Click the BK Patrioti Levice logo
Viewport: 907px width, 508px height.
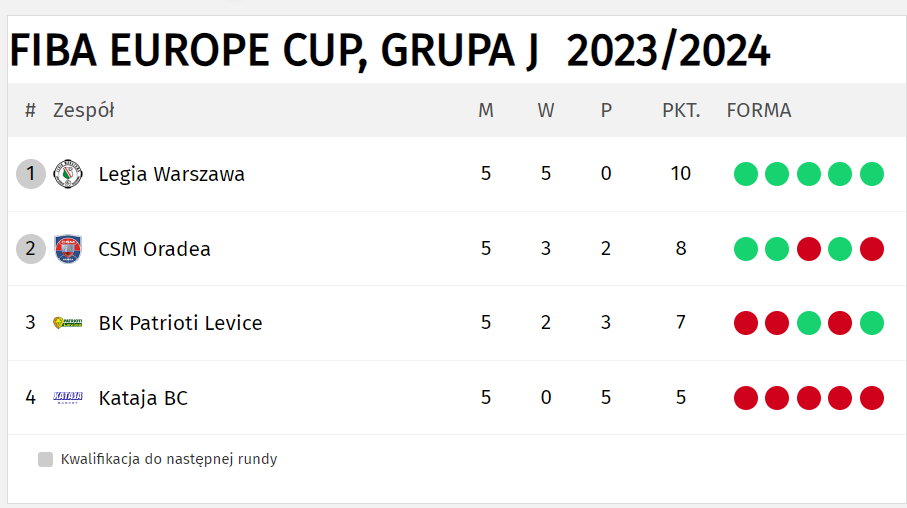(68, 323)
